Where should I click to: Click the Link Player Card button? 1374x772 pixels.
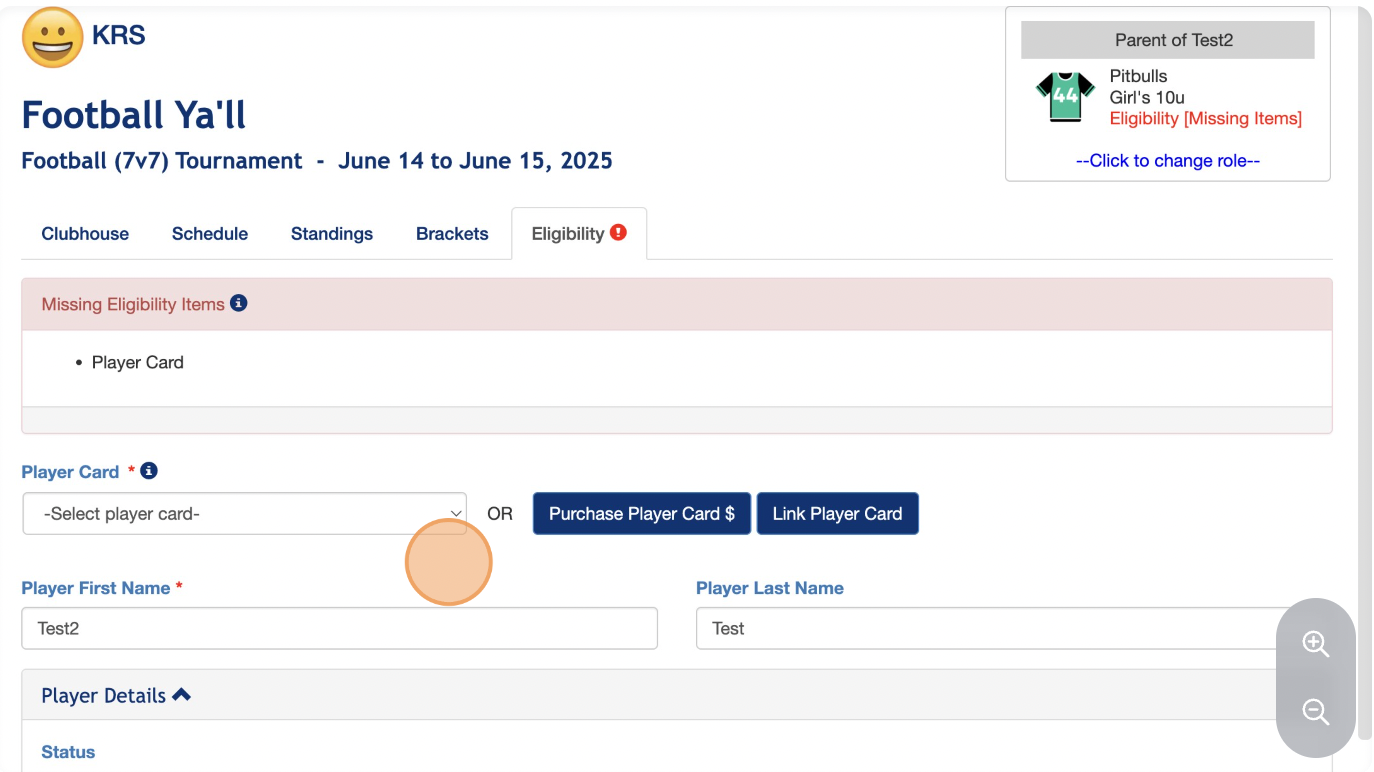coord(837,513)
